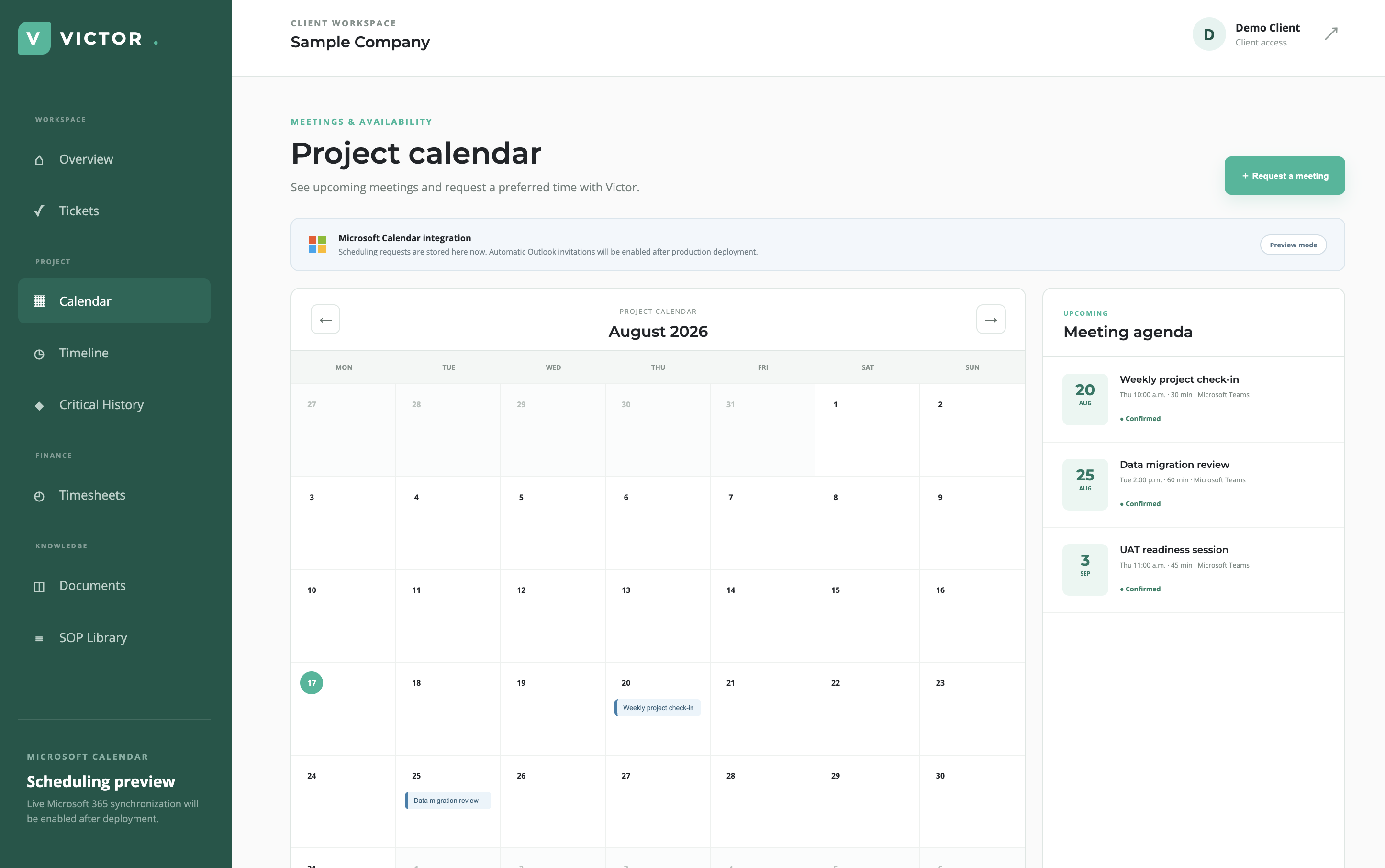1385x868 pixels.
Task: Open the Overview page
Action: pyautogui.click(x=114, y=160)
